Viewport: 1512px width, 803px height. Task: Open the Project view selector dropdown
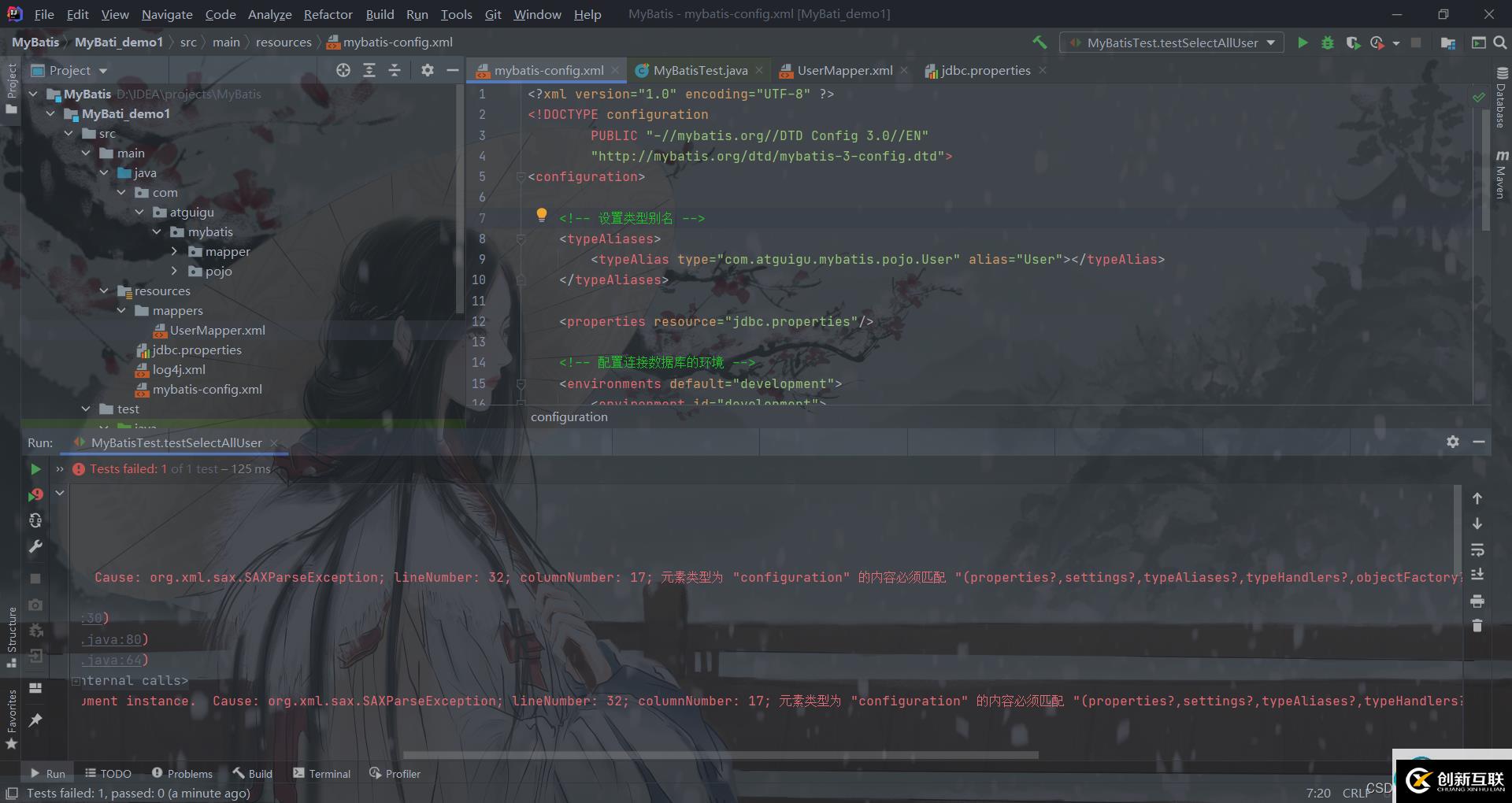pos(69,70)
